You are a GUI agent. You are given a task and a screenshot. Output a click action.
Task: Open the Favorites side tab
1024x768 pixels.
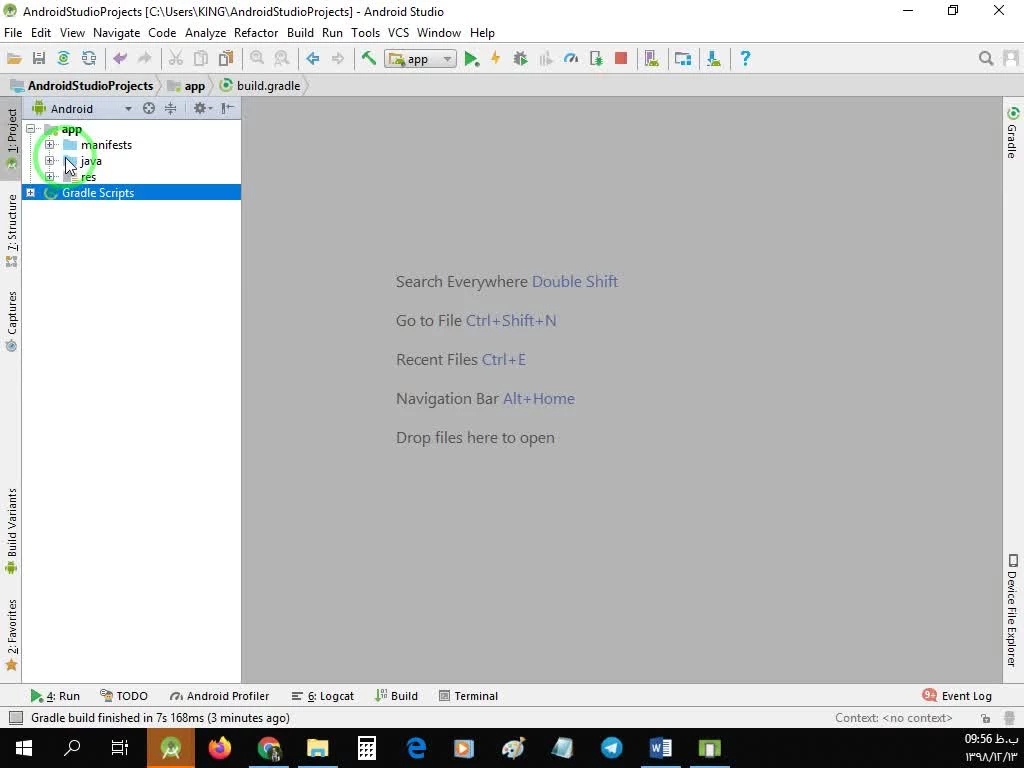point(12,635)
